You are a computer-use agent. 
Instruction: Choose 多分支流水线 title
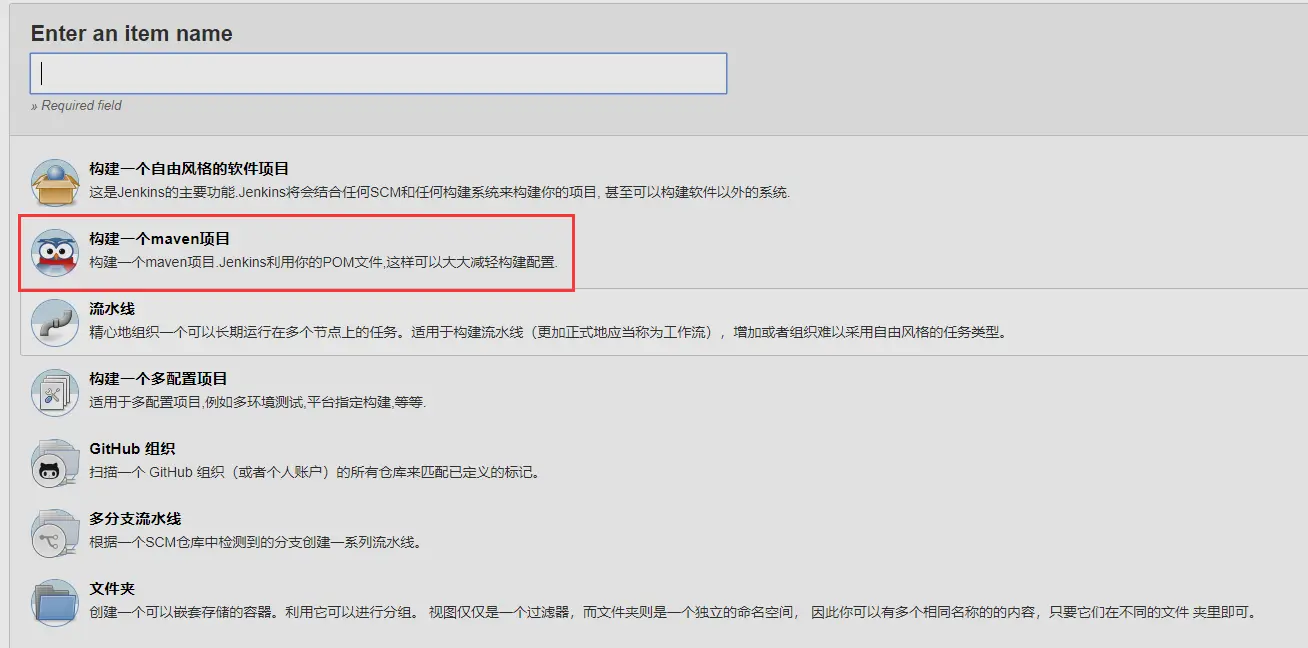pyautogui.click(x=135, y=519)
